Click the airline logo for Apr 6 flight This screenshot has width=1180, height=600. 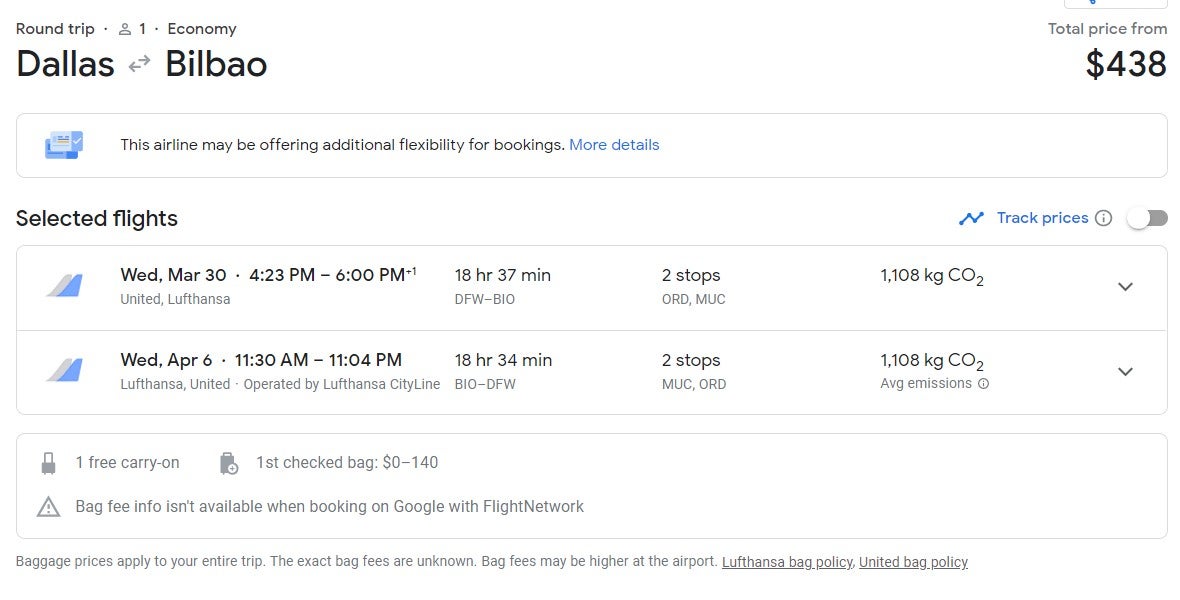pos(64,370)
